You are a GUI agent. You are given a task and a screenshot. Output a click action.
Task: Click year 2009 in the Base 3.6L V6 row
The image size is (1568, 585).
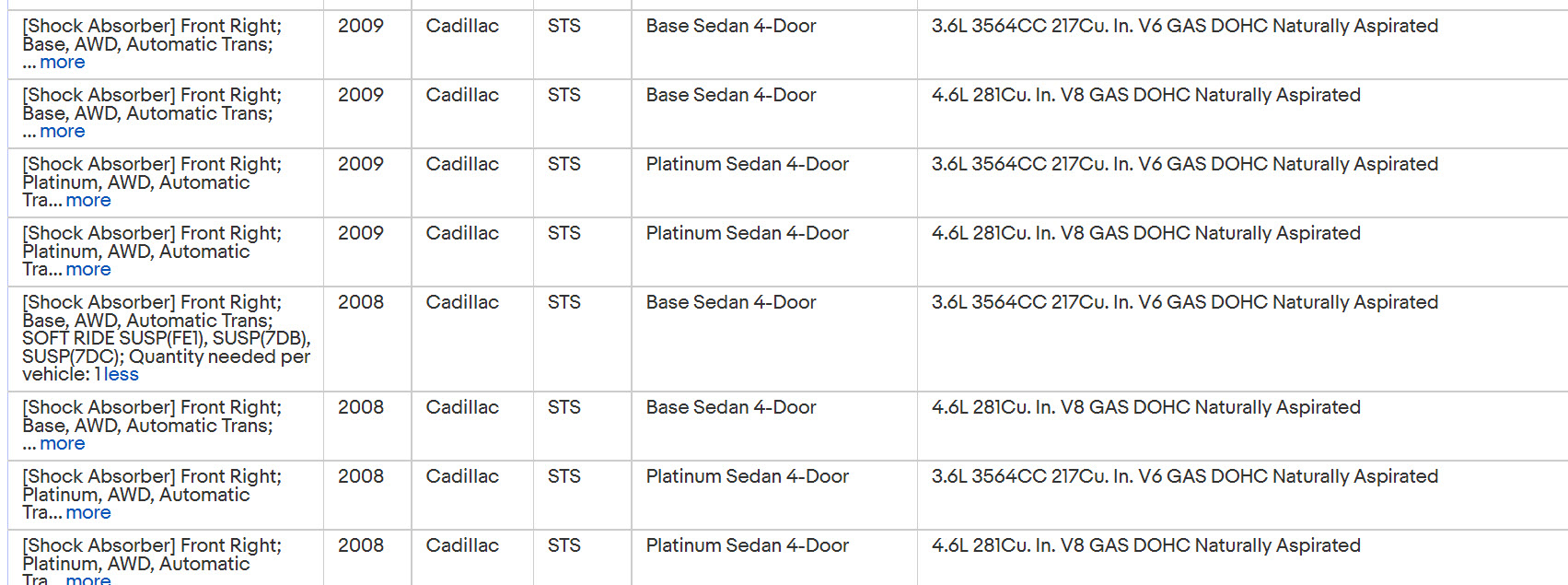pos(360,26)
